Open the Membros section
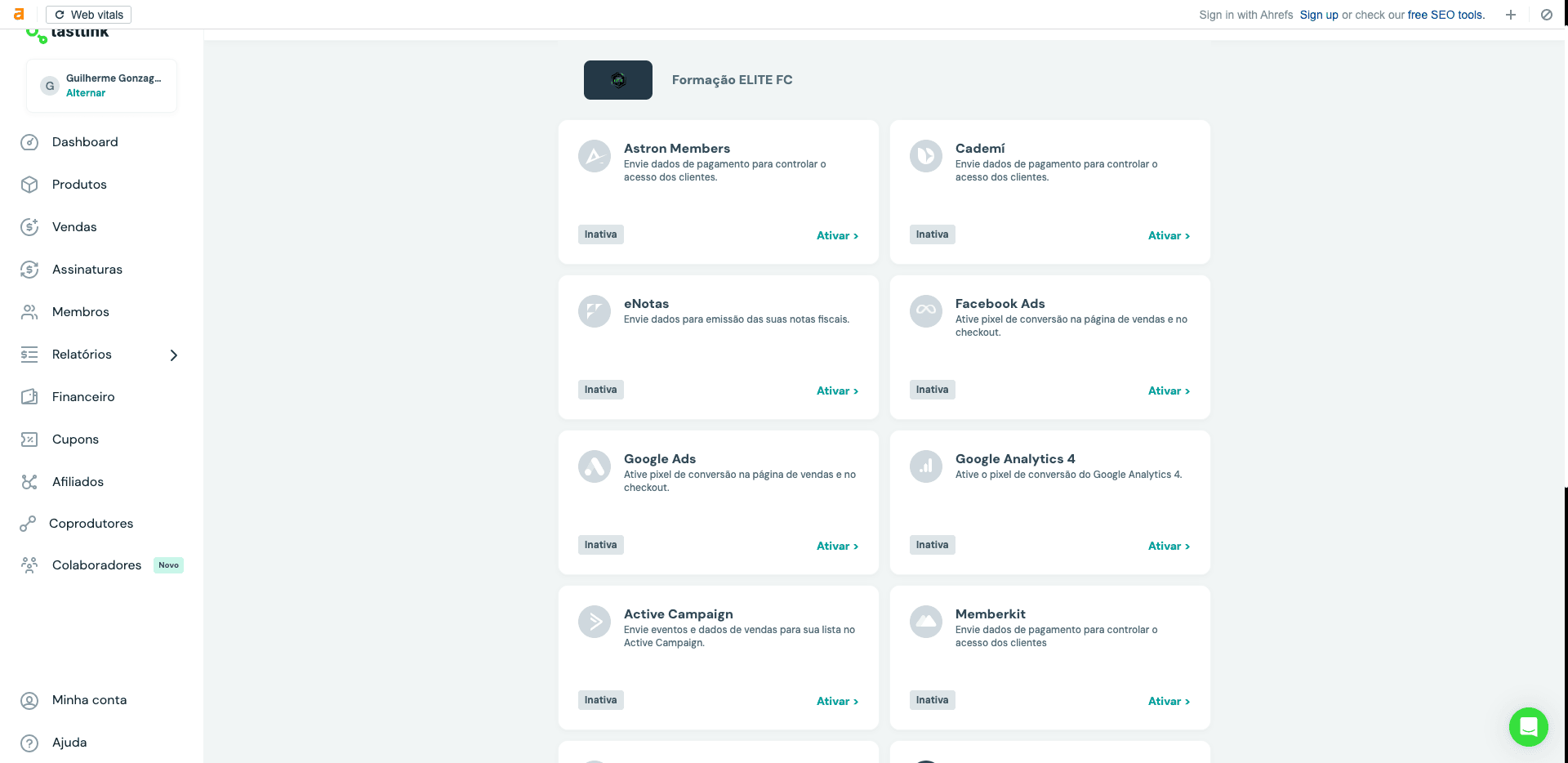The image size is (1568, 763). point(81,312)
